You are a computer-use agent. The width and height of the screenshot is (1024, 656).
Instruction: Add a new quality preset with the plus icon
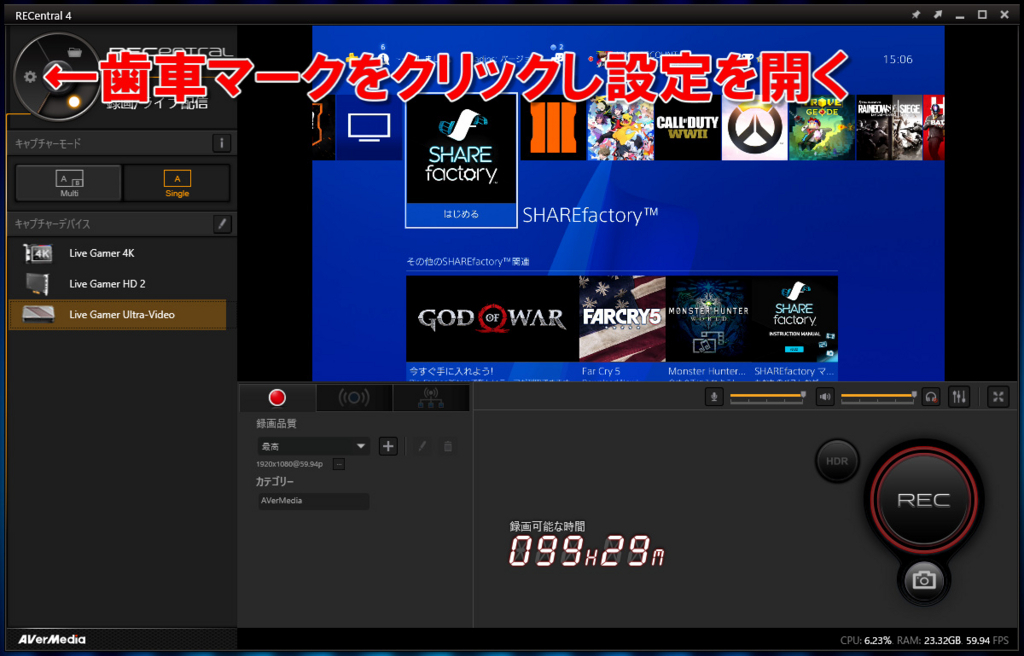click(x=388, y=446)
